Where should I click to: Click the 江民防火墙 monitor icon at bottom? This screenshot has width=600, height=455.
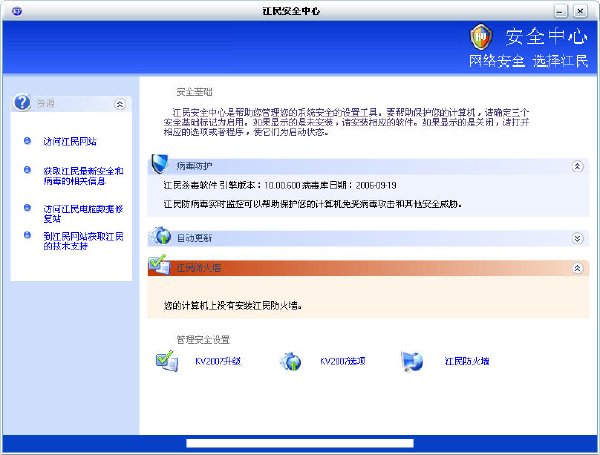[412, 361]
